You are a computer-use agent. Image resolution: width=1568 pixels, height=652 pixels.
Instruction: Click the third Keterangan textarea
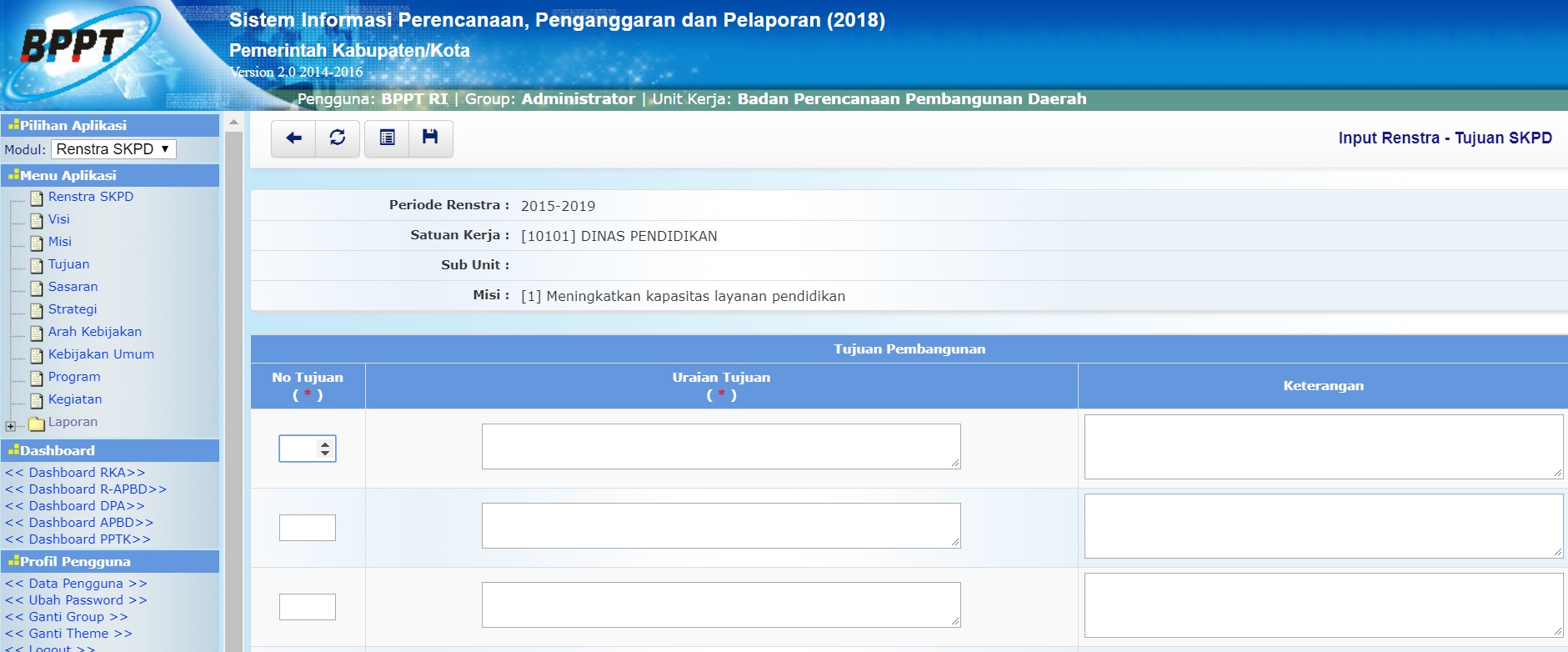click(x=1324, y=605)
